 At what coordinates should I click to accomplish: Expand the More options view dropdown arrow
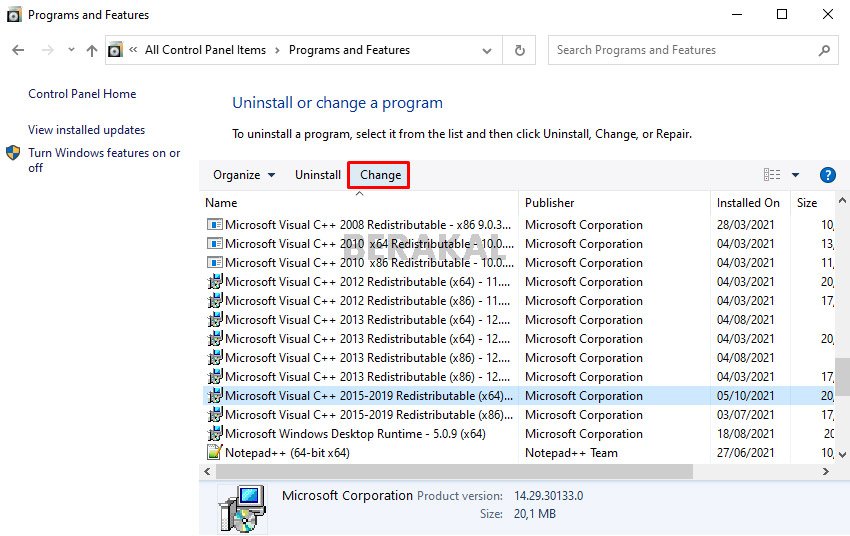click(795, 175)
